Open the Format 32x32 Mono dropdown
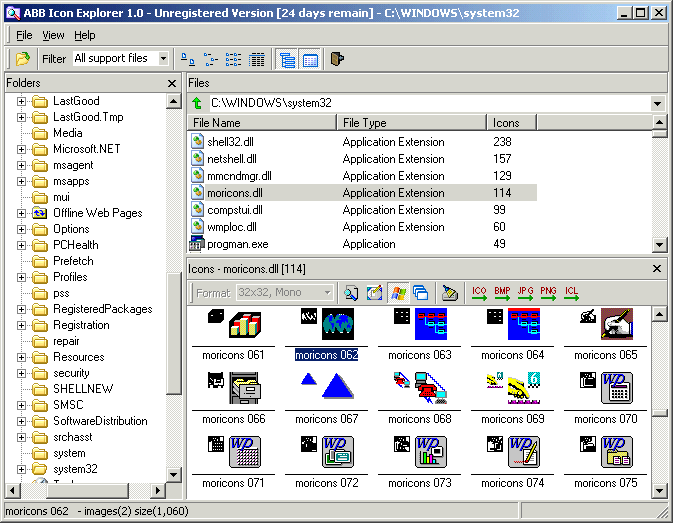673x523 pixels. click(x=327, y=293)
